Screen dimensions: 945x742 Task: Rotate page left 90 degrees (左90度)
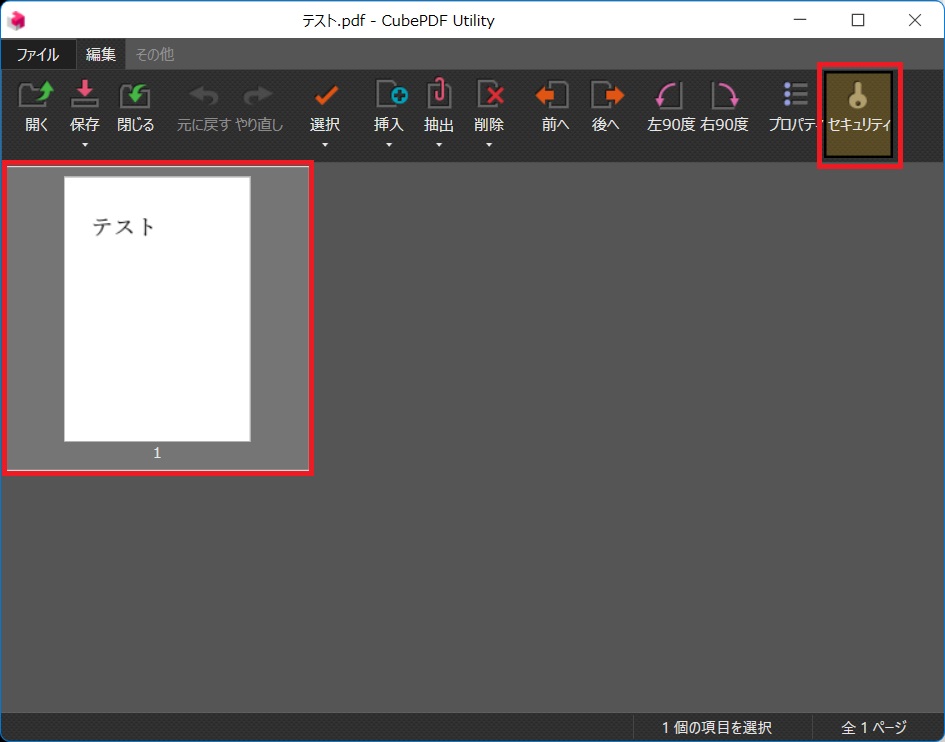tap(668, 95)
